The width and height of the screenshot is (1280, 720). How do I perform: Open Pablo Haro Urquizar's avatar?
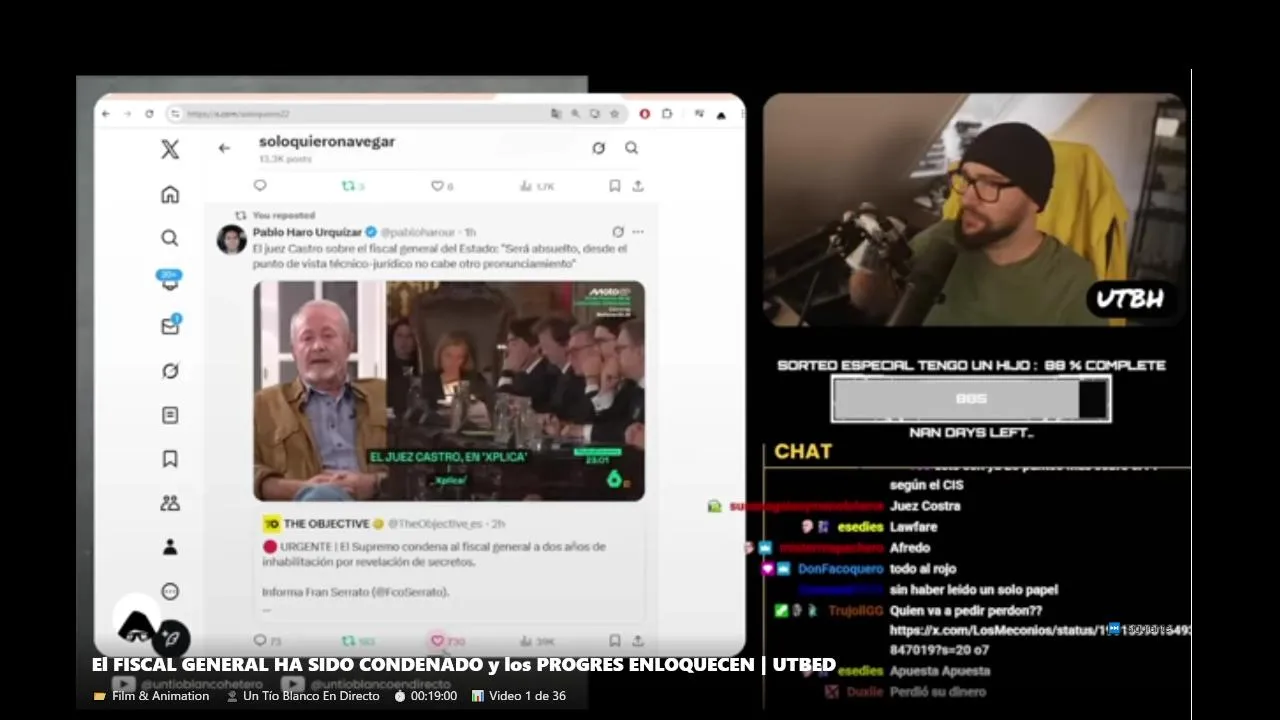tap(232, 240)
